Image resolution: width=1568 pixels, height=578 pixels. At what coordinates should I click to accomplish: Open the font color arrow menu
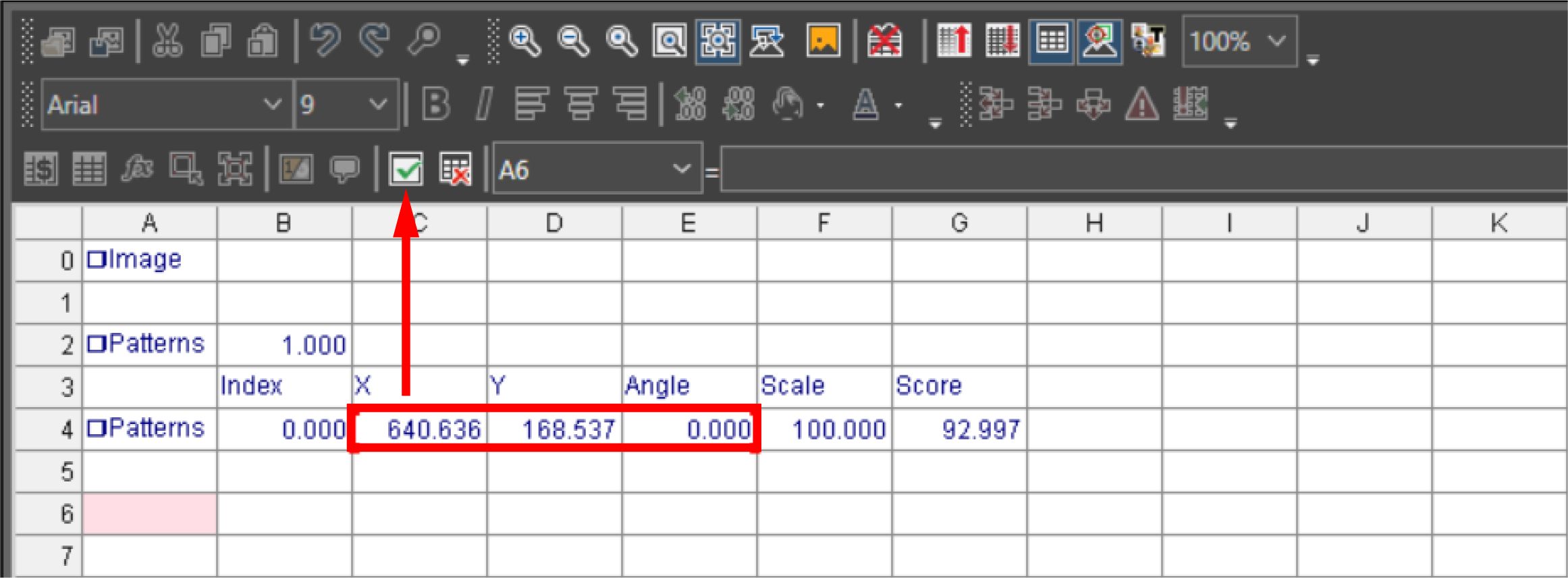898,105
